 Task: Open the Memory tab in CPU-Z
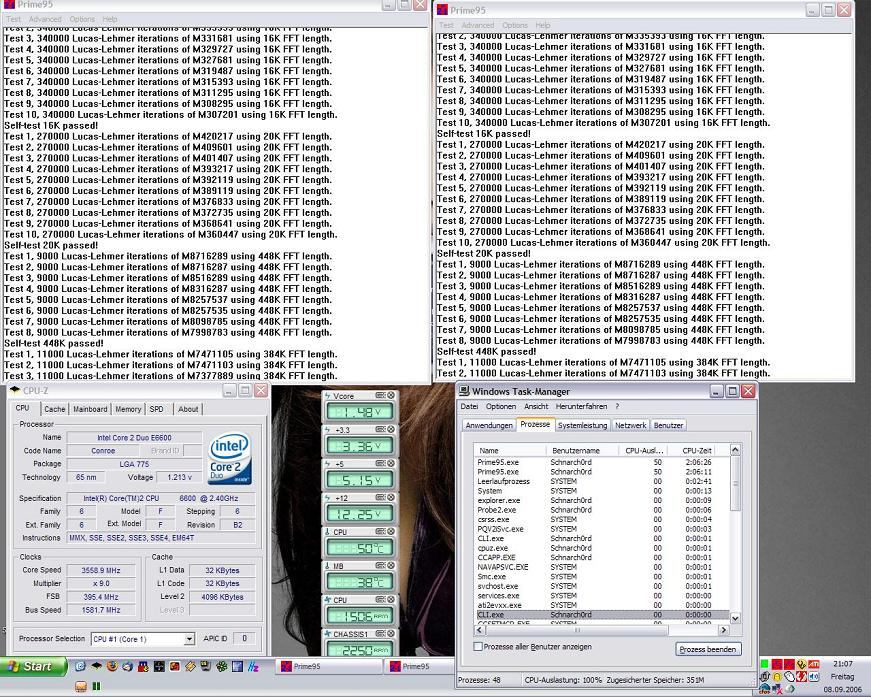pyautogui.click(x=128, y=409)
